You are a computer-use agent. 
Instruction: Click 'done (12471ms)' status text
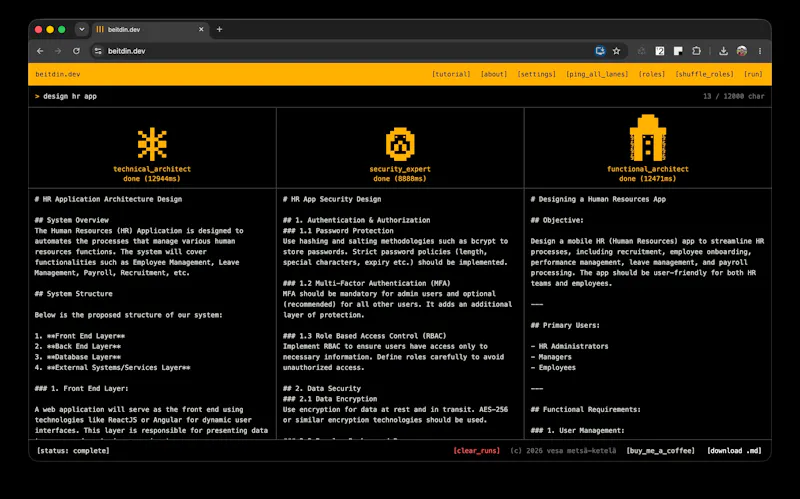(x=647, y=179)
